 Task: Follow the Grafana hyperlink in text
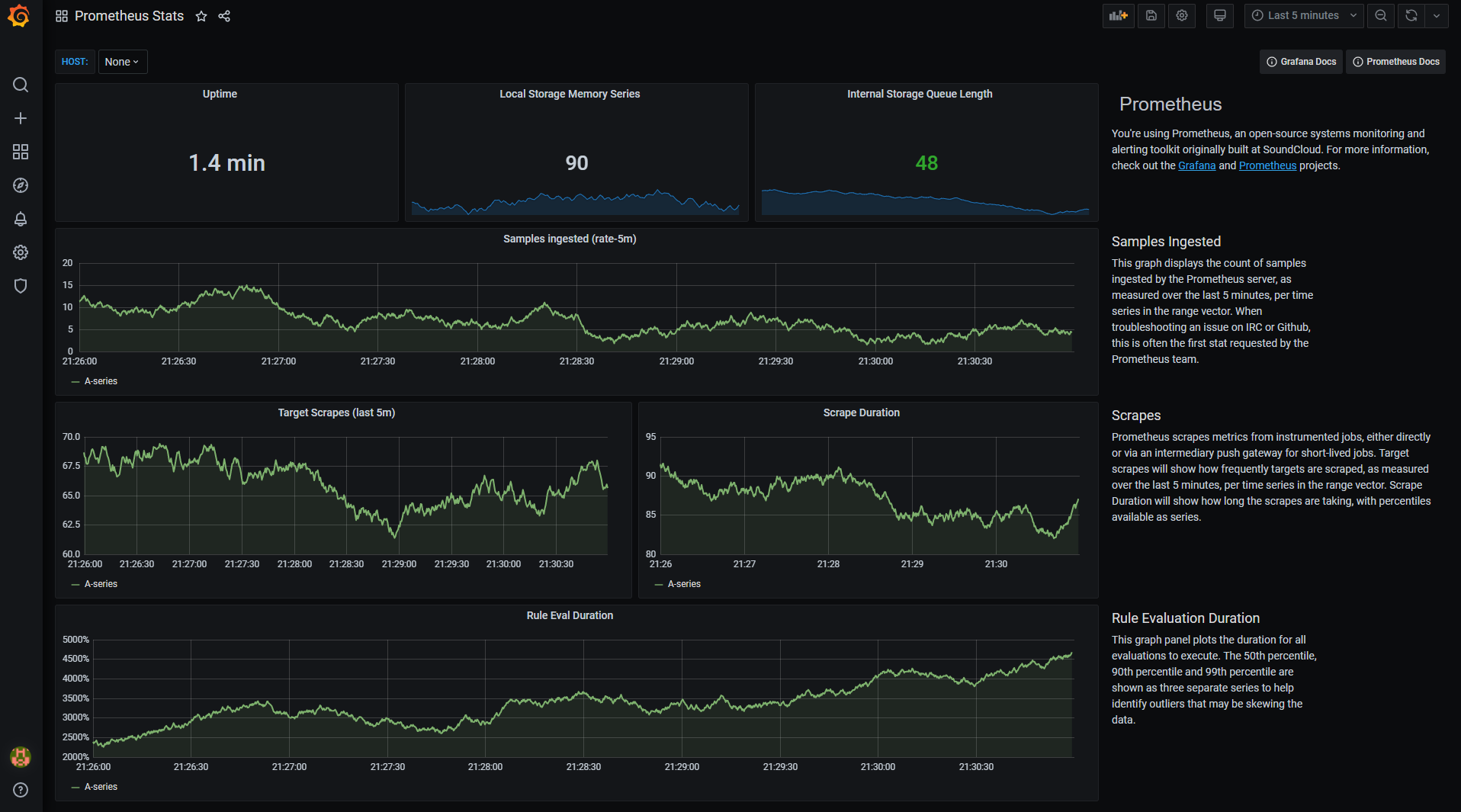point(1196,165)
